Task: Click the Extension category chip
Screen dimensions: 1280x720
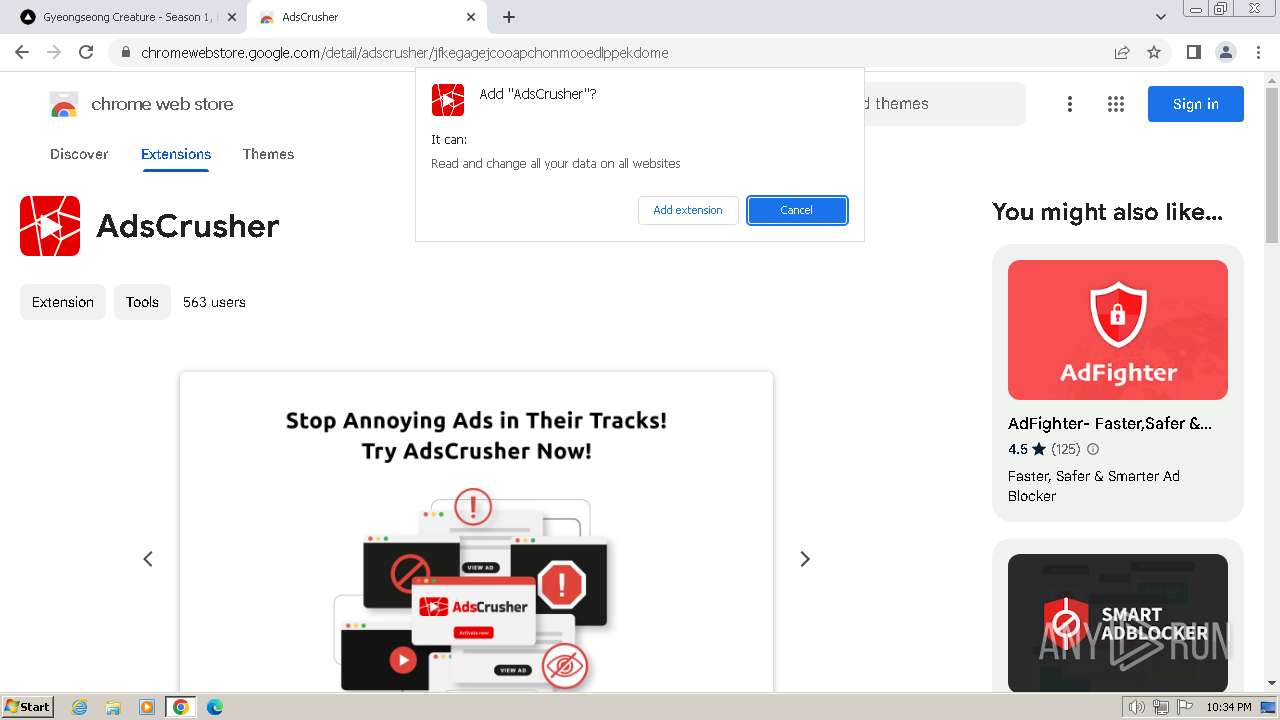Action: (x=63, y=302)
